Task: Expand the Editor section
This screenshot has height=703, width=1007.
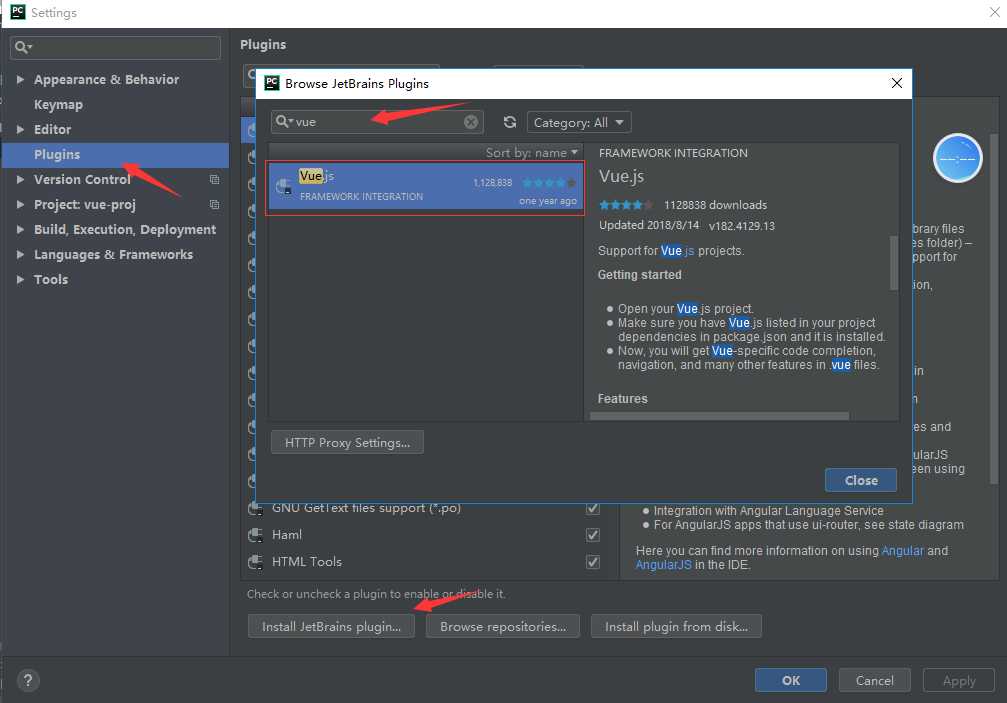Action: pyautogui.click(x=20, y=130)
